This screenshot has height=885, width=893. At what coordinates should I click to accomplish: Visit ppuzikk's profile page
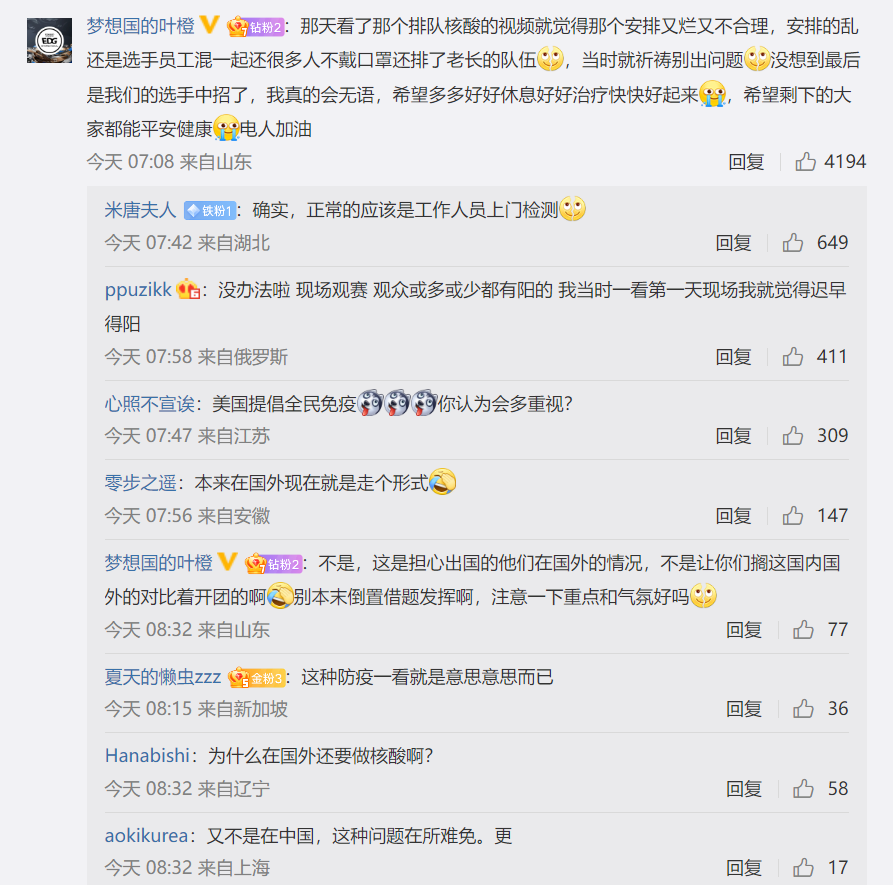pos(138,290)
